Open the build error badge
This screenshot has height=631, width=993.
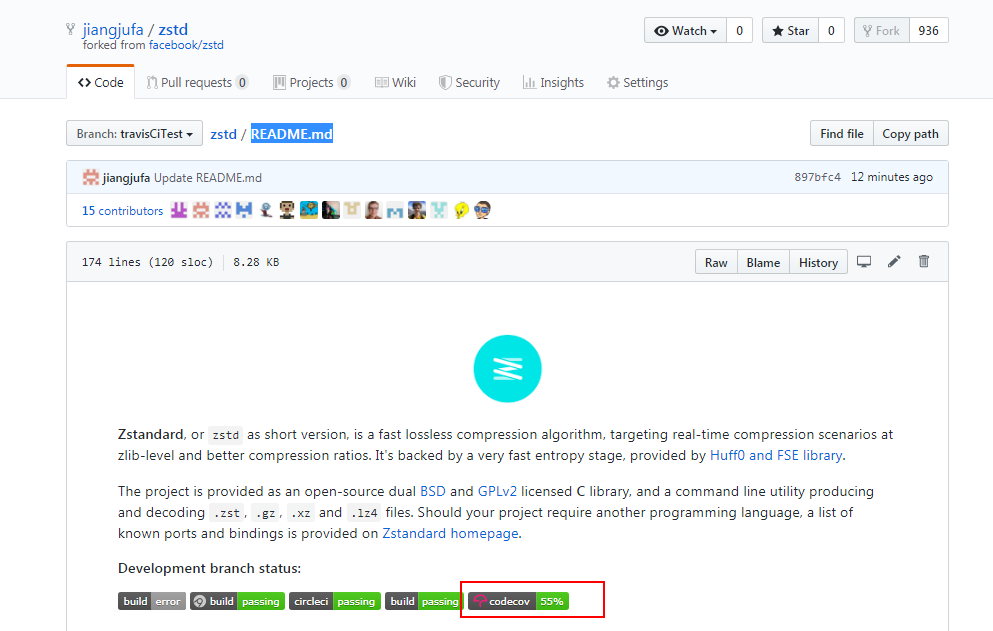[151, 601]
